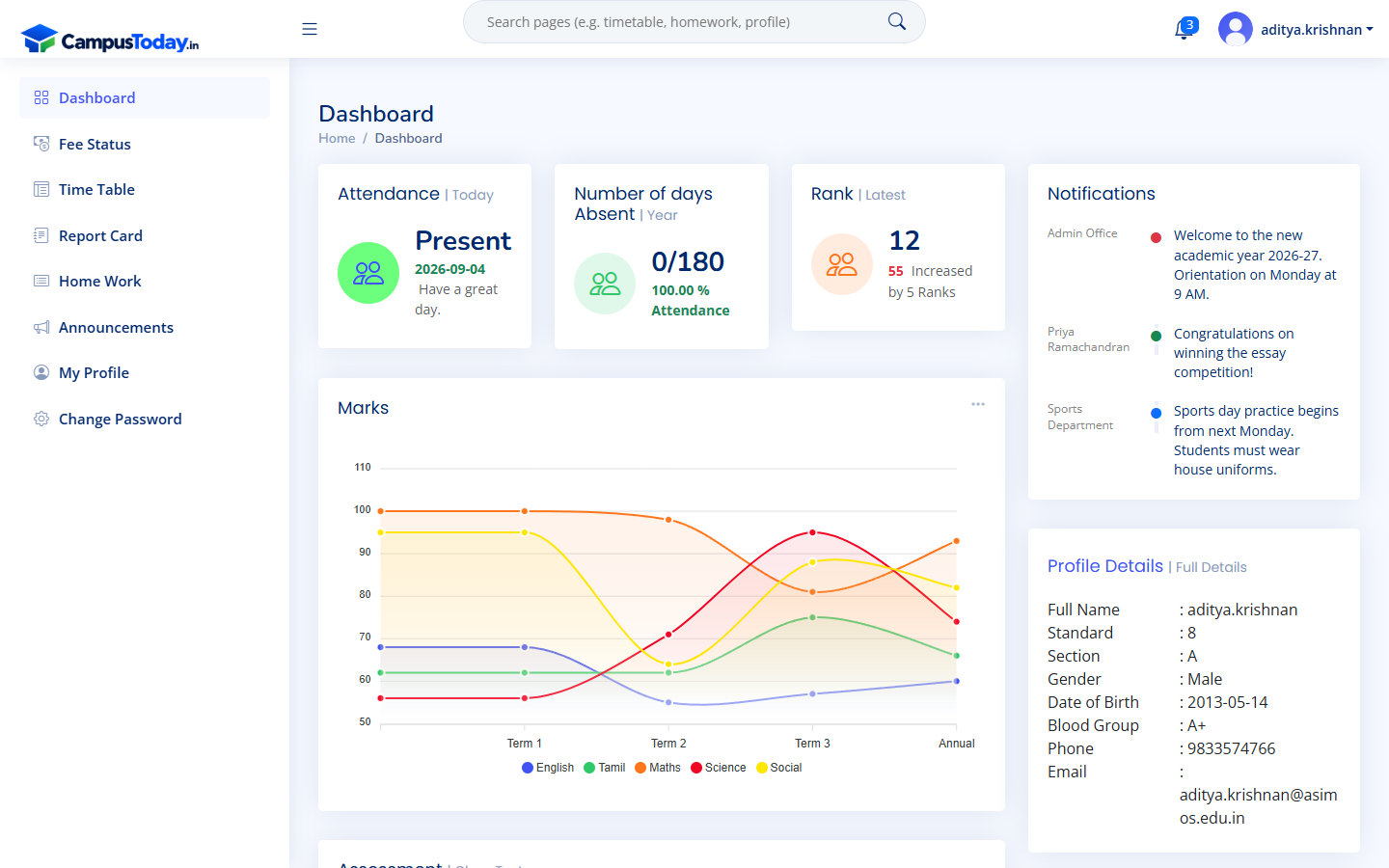Click the date of birth 2013-05-14

(x=1227, y=702)
